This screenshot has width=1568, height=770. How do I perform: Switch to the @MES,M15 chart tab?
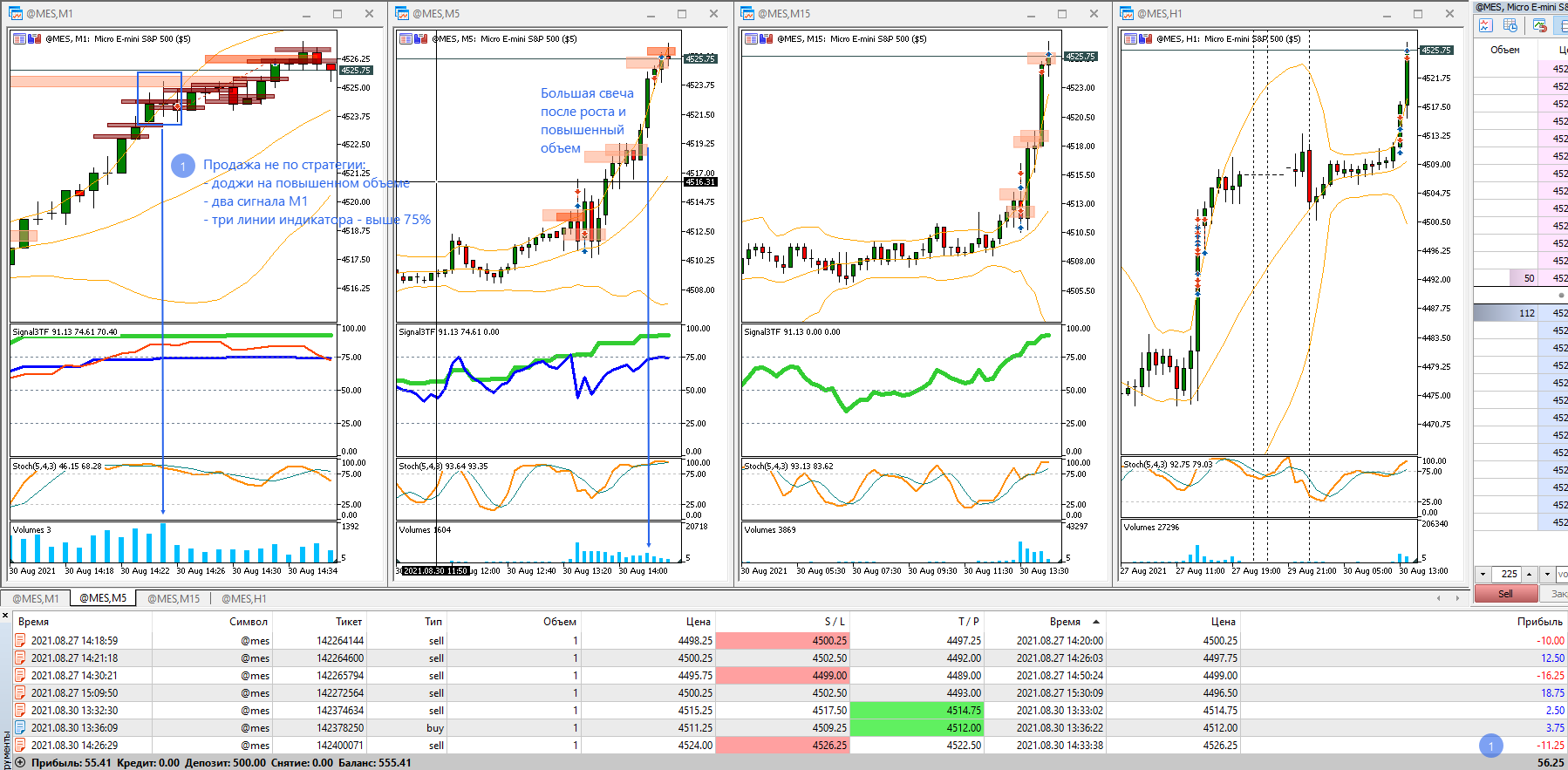point(174,598)
